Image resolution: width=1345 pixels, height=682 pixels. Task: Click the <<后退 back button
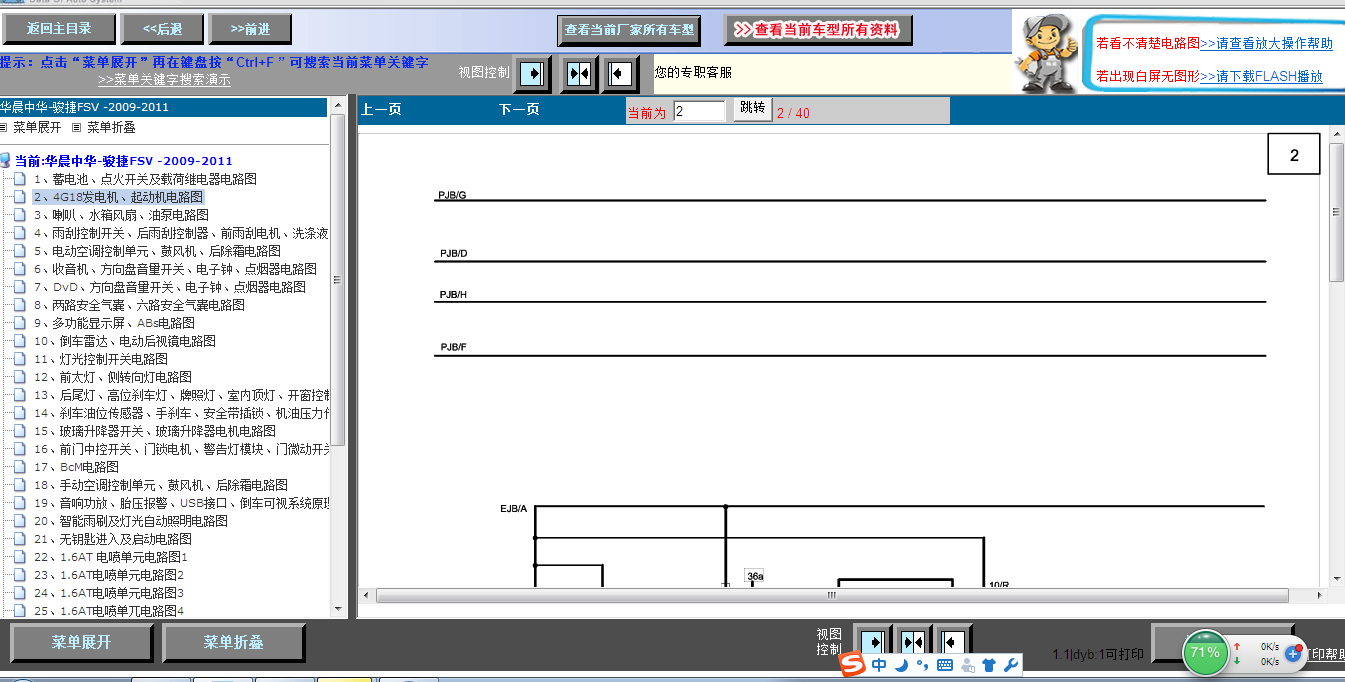click(163, 29)
